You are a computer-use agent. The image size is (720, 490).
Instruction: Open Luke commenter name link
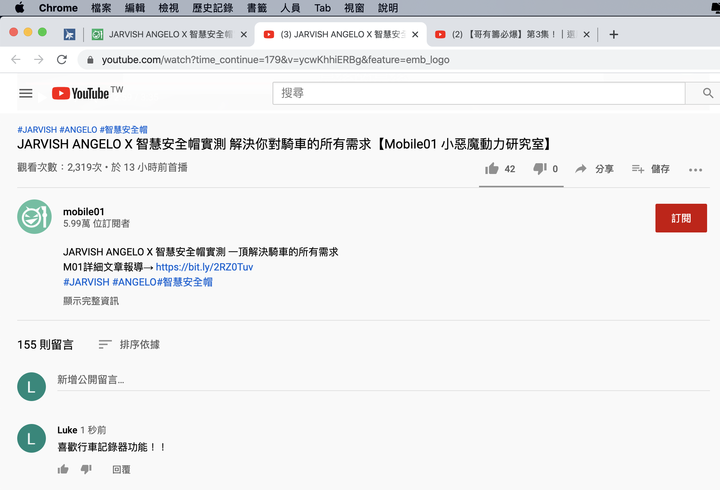tap(67, 430)
